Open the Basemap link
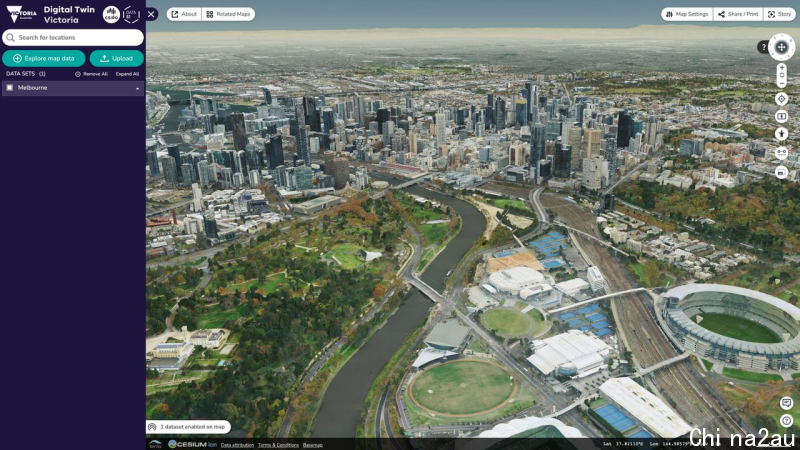The width and height of the screenshot is (800, 450). click(313, 445)
